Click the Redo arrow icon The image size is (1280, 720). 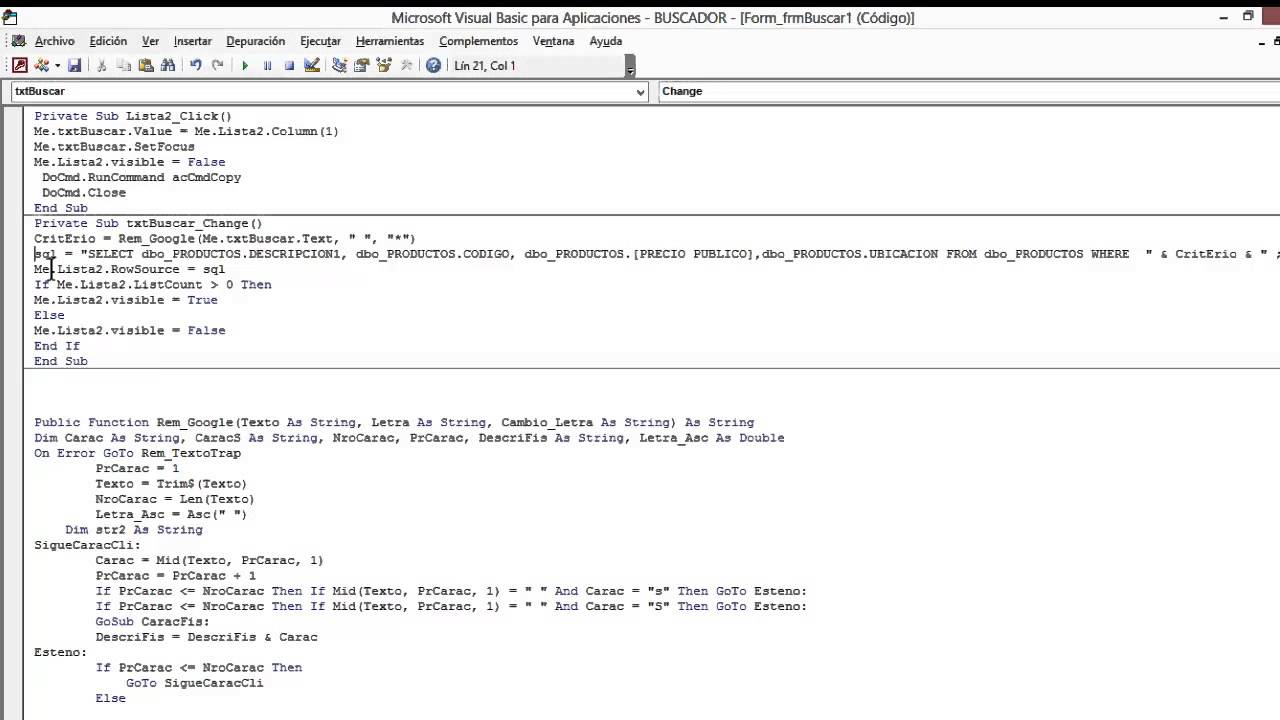tap(217, 65)
